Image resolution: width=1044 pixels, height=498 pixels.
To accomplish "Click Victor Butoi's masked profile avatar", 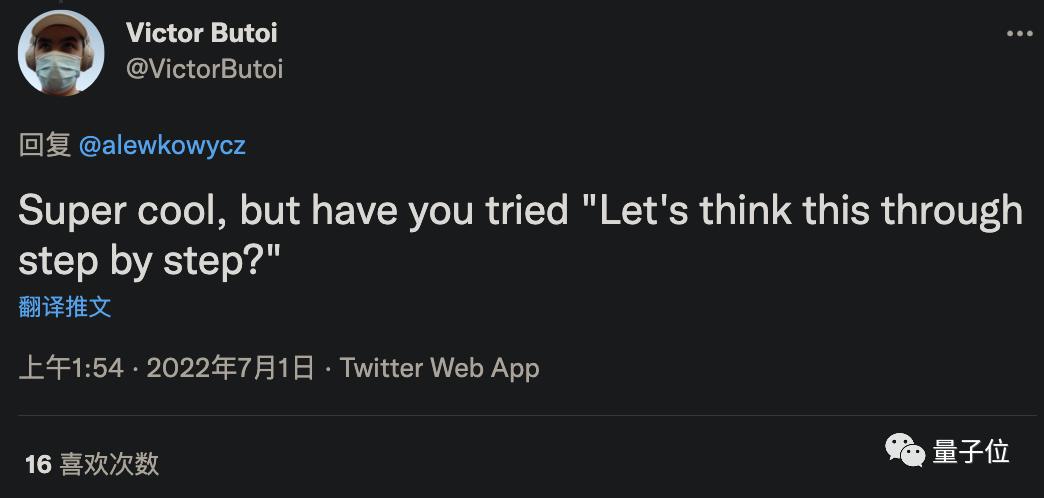I will tap(61, 53).
